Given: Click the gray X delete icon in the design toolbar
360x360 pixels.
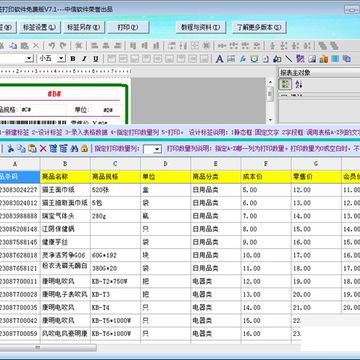Looking at the screenshot, I should pyautogui.click(x=36, y=46).
